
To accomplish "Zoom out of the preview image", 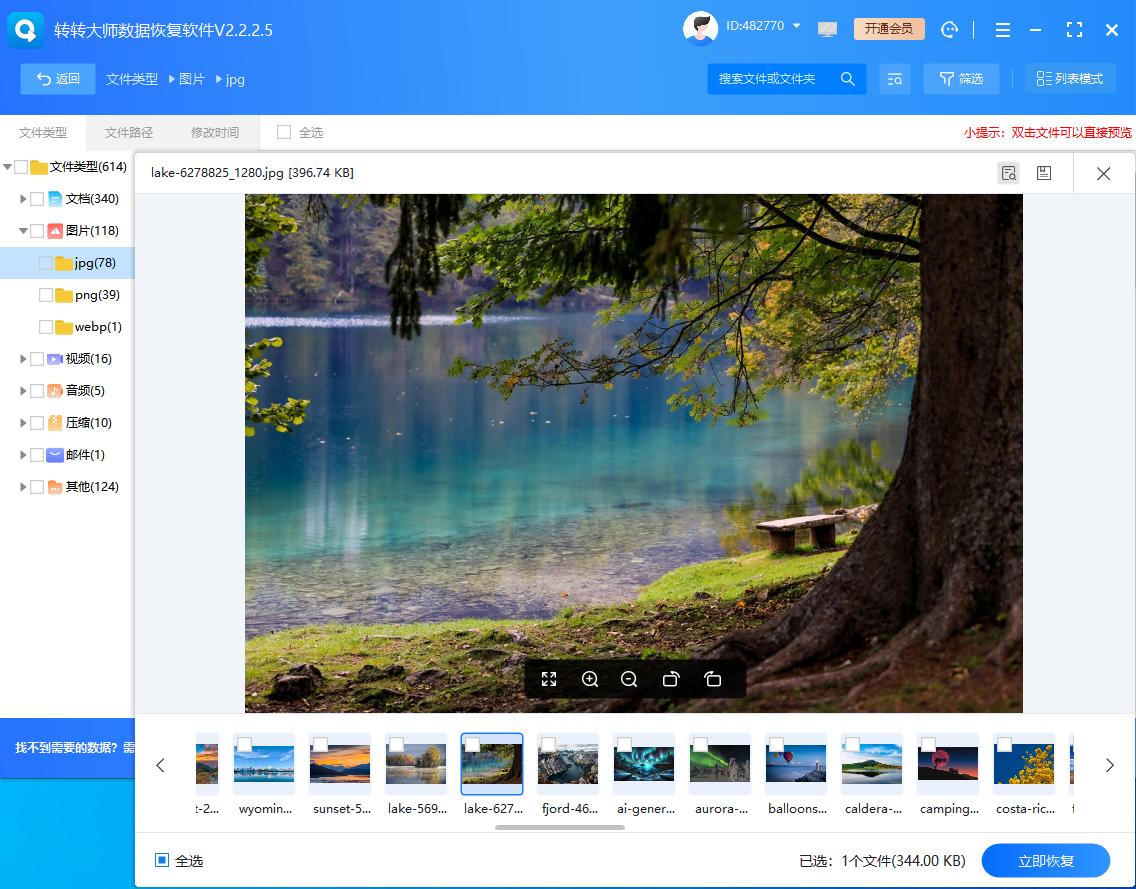I will point(629,679).
